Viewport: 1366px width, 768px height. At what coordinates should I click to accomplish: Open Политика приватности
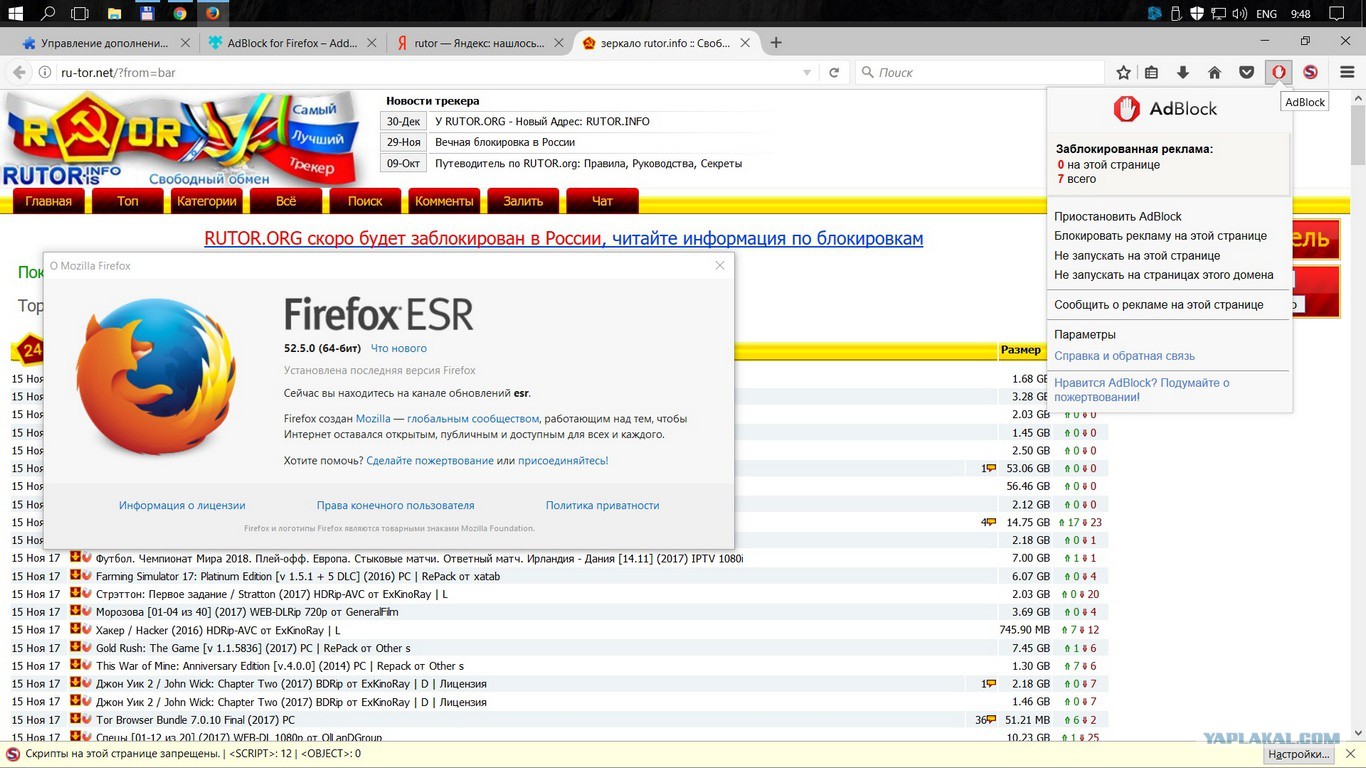[602, 506]
